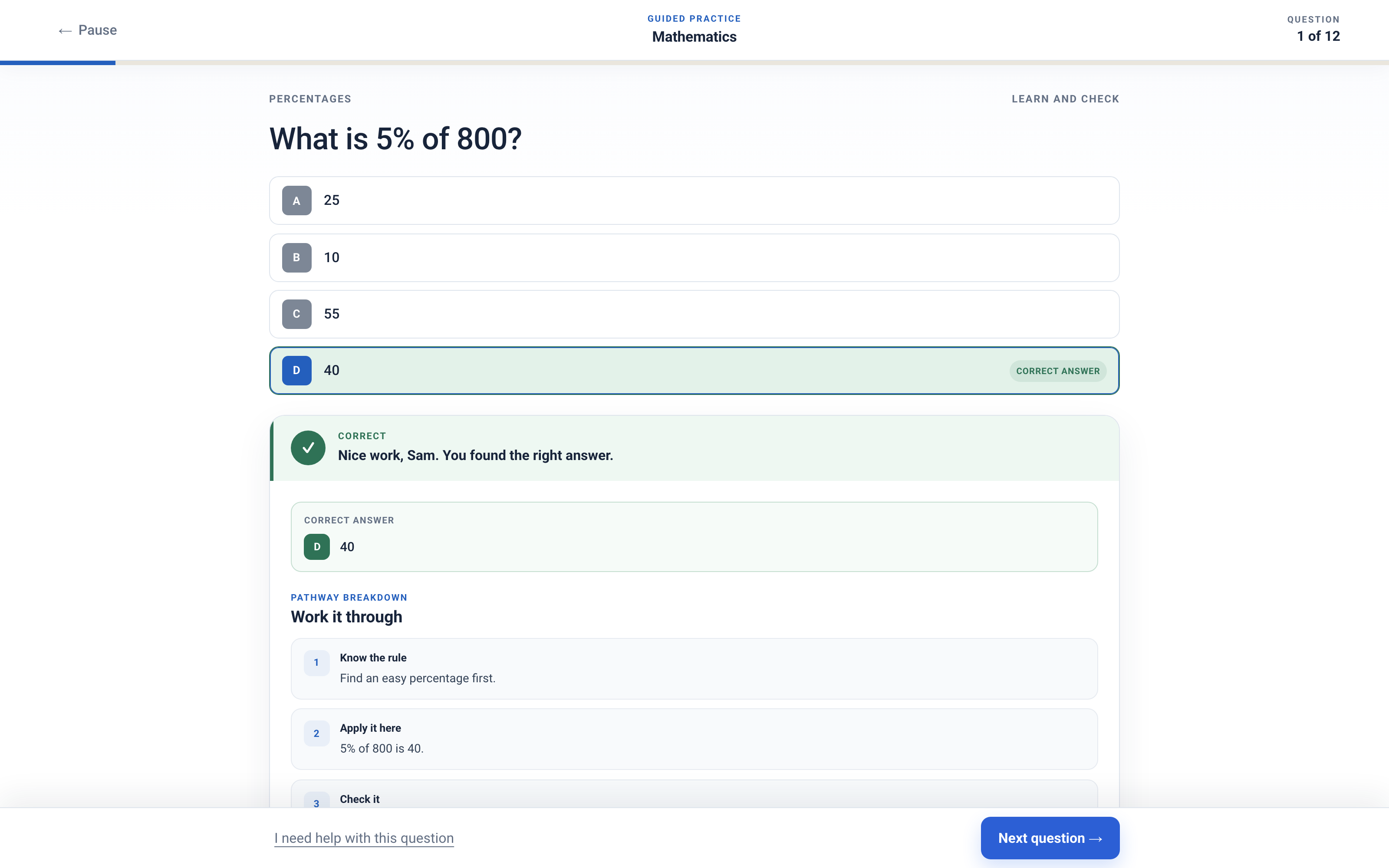Select answer option C, 55
1389x868 pixels.
pyautogui.click(x=694, y=314)
